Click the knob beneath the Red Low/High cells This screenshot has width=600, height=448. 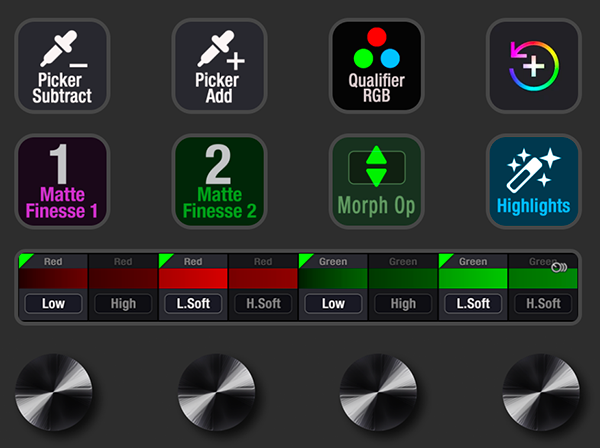(x=54, y=393)
